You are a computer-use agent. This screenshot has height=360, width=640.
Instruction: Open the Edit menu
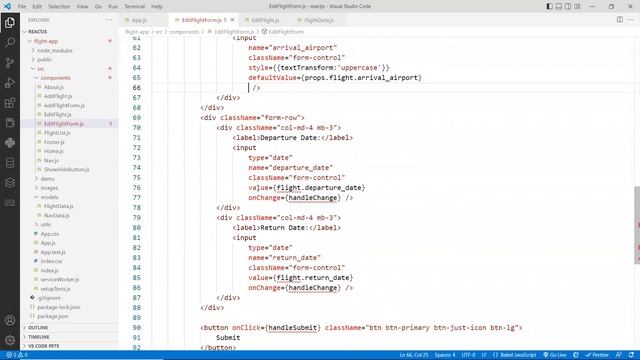[37, 7]
